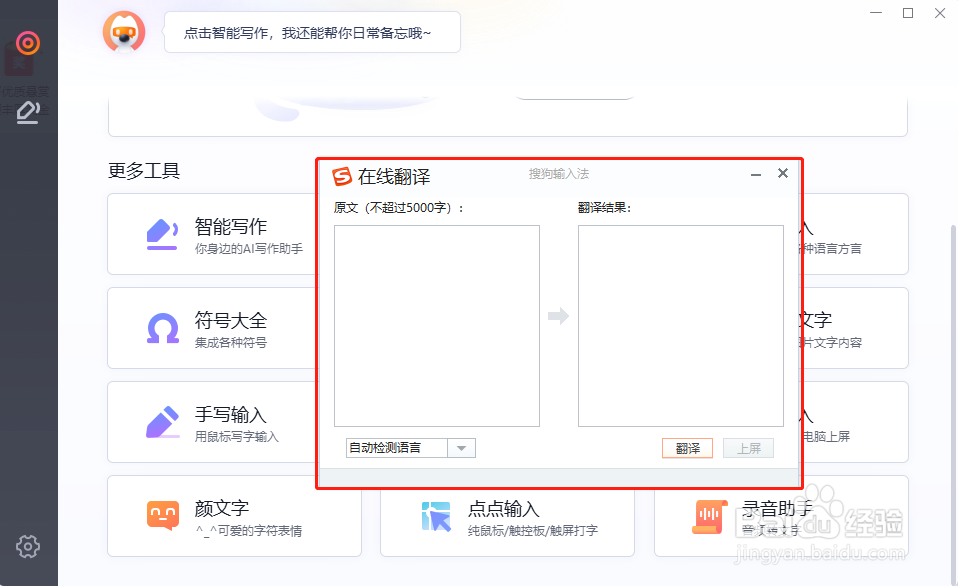958x586 pixels.
Task: Select the writing pen icon in sidebar
Action: click(28, 112)
